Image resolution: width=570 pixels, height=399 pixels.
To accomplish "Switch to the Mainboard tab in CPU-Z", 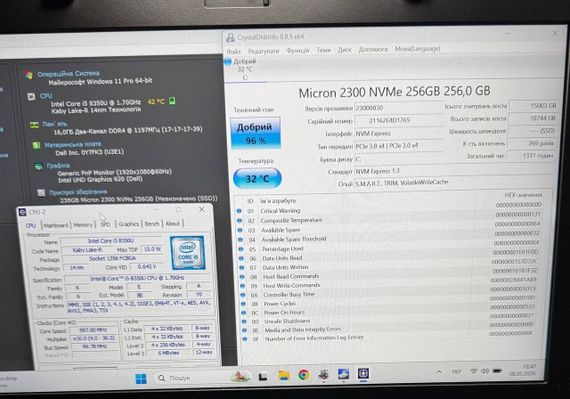I will pos(56,225).
